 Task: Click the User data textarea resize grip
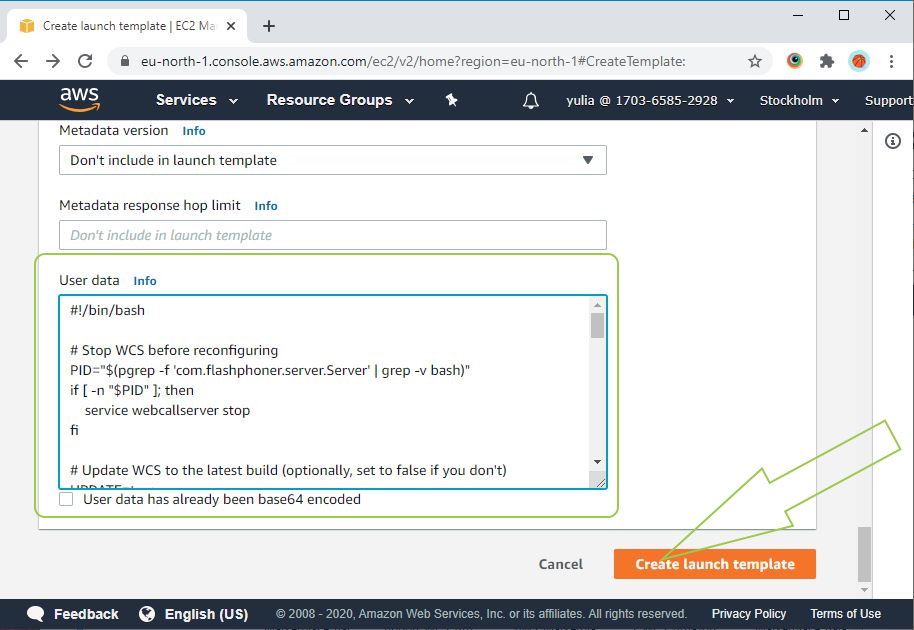[600, 481]
